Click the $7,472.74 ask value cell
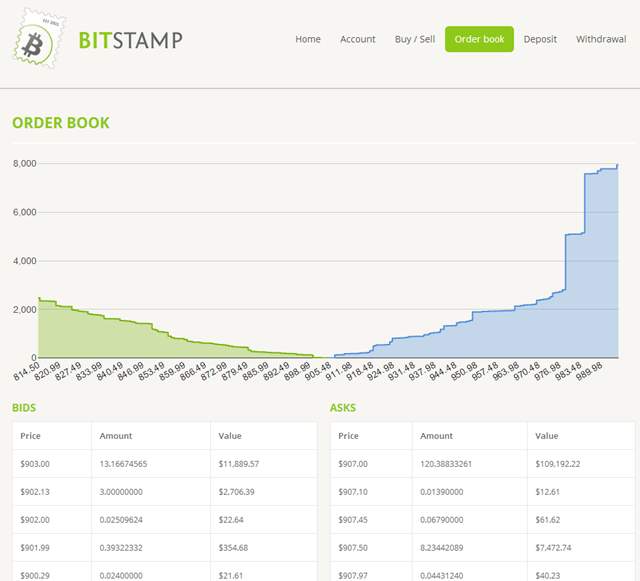640x581 pixels. [x=556, y=548]
